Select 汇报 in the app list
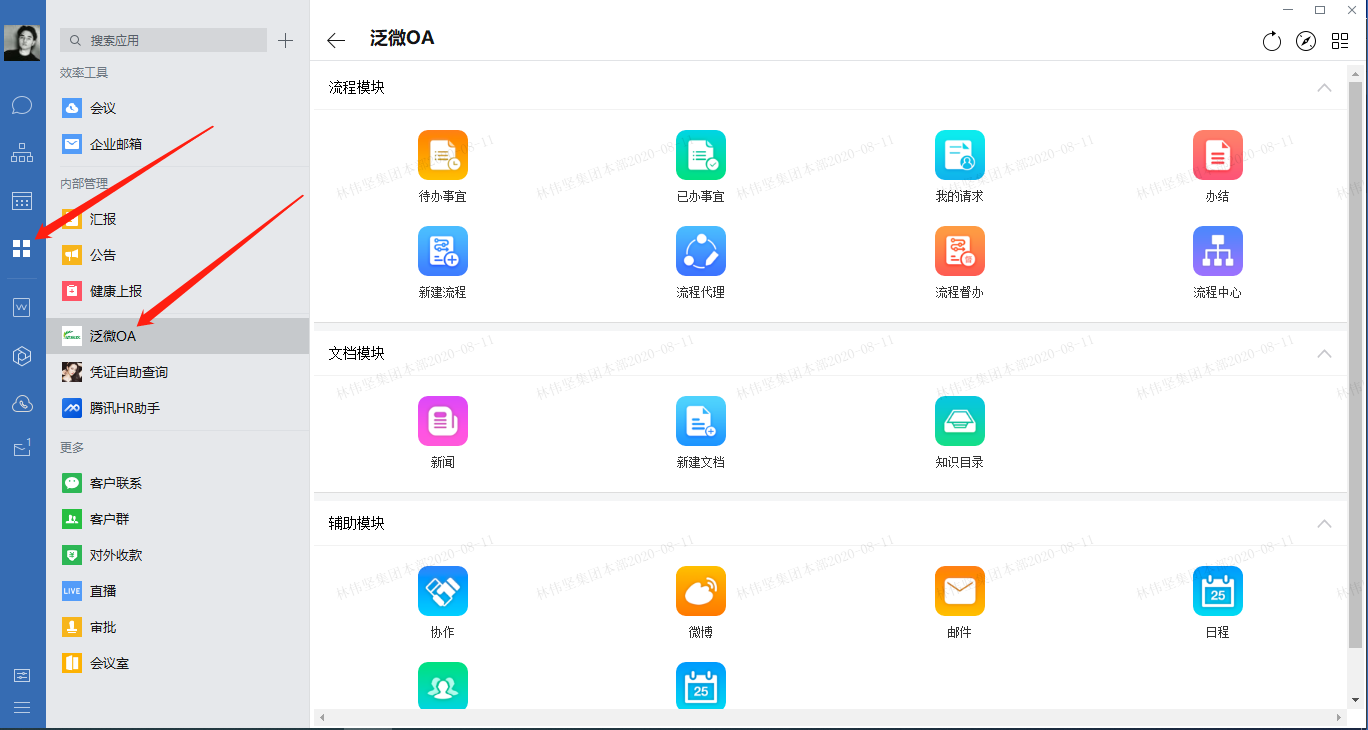Viewport: 1368px width, 730px height. pyautogui.click(x=178, y=219)
